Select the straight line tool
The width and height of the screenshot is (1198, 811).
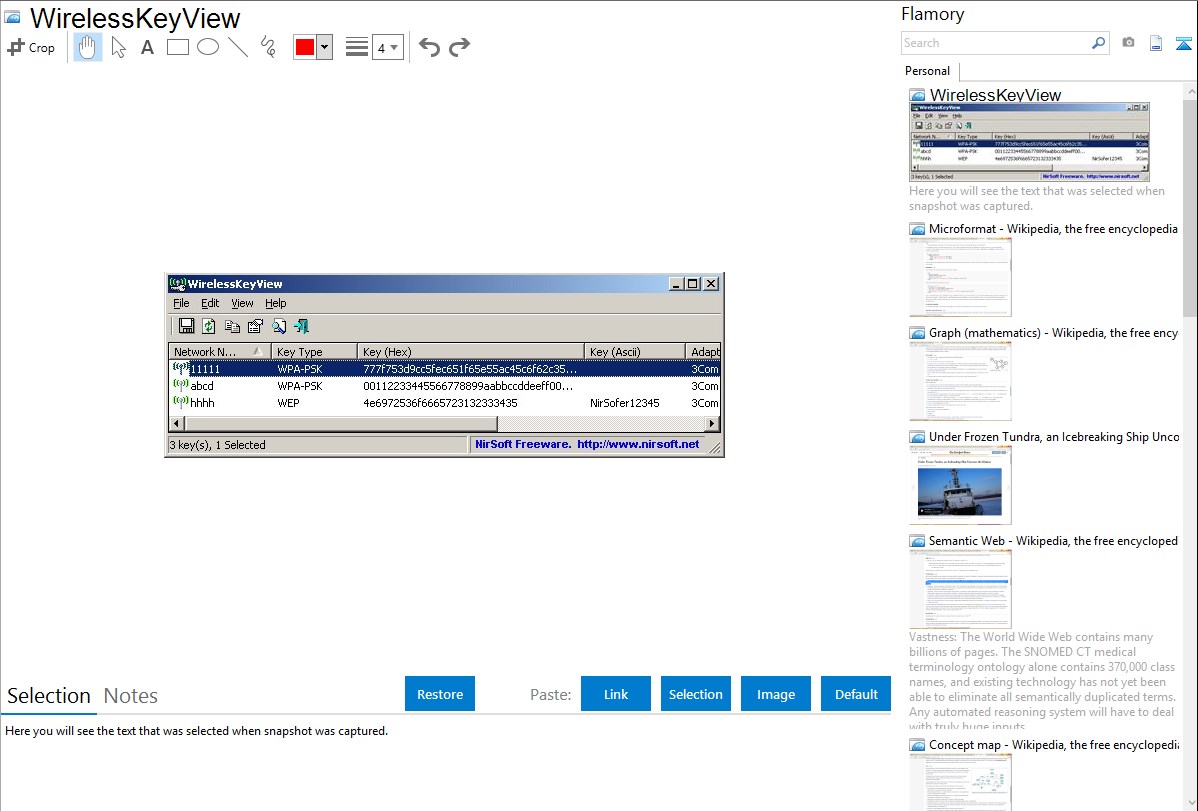[238, 47]
